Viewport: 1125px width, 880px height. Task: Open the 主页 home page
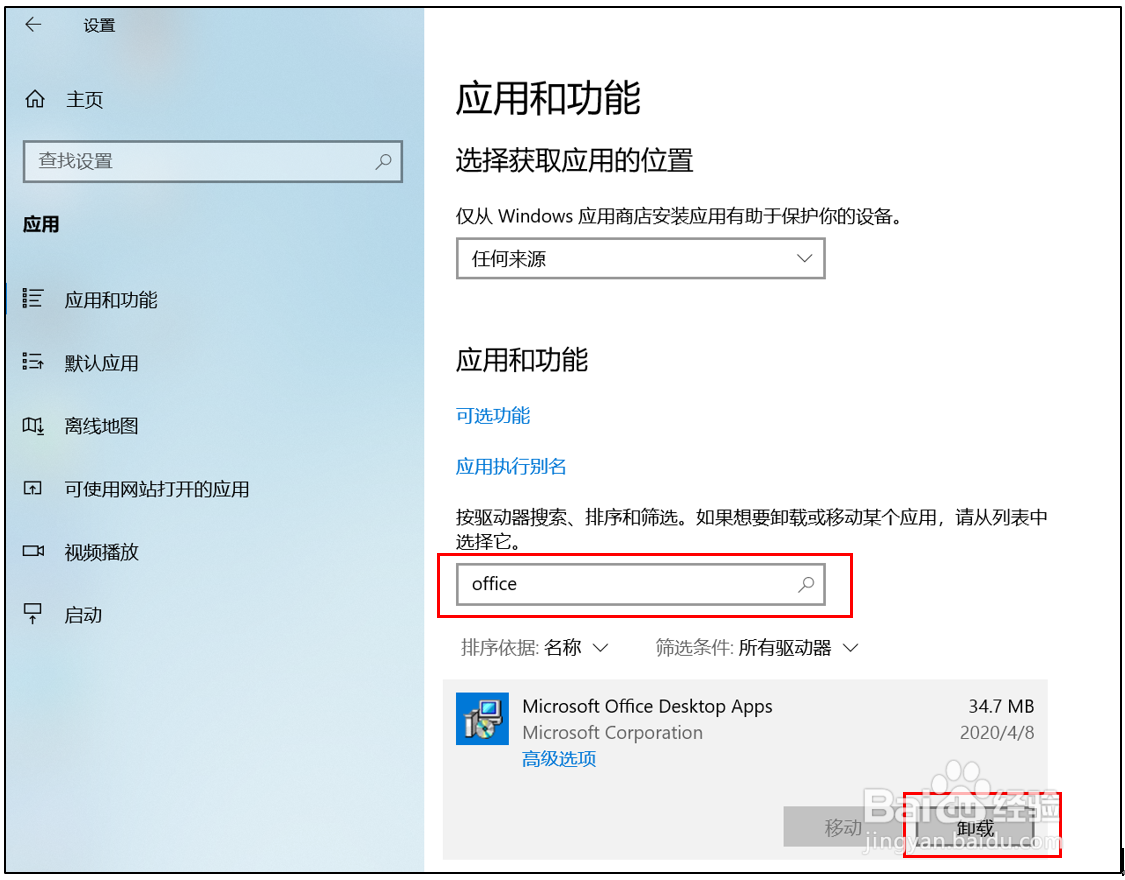pyautogui.click(x=85, y=100)
